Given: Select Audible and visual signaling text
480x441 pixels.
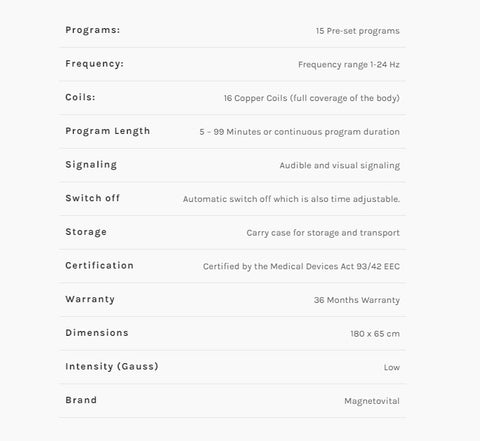Looking at the screenshot, I should point(340,166).
